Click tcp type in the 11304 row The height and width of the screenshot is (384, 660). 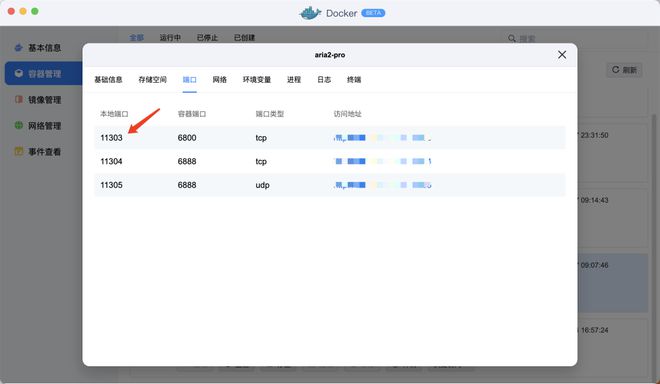pyautogui.click(x=261, y=162)
